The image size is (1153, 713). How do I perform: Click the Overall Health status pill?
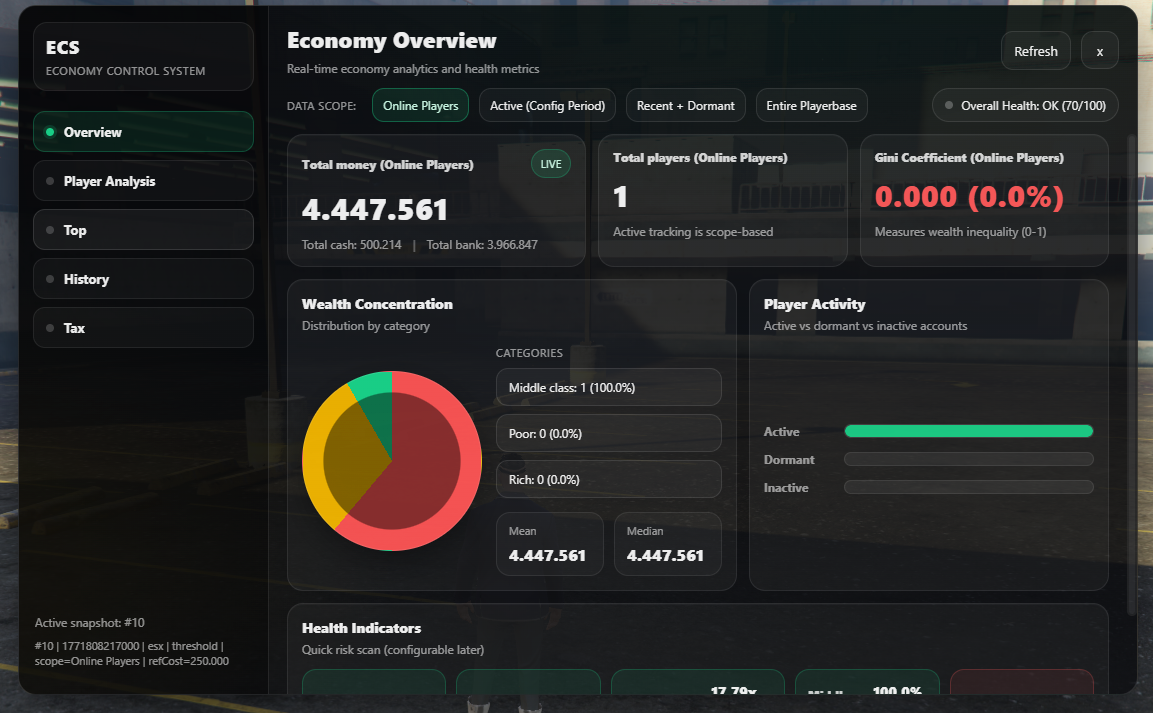pyautogui.click(x=1025, y=105)
